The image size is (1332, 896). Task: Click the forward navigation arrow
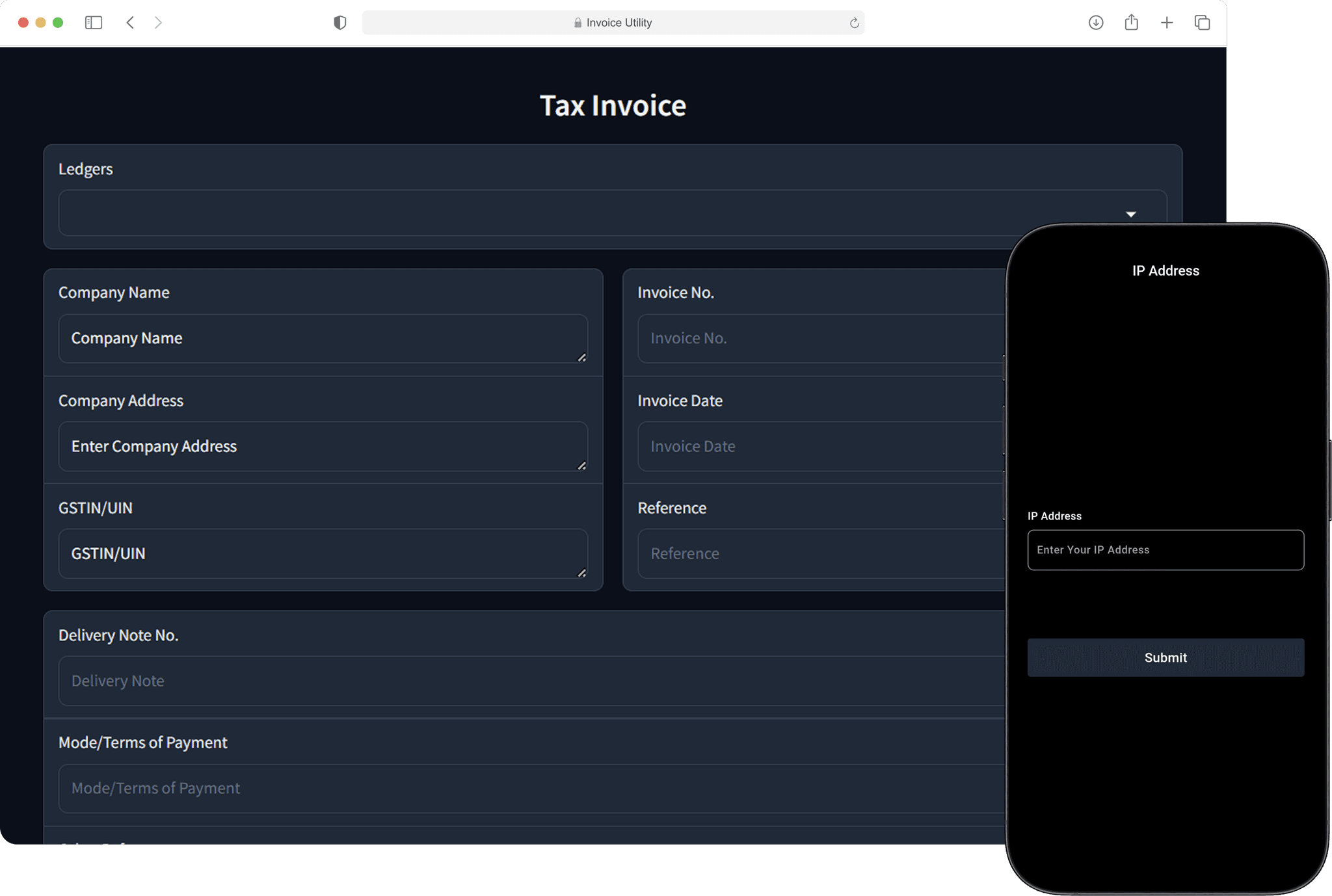(159, 22)
